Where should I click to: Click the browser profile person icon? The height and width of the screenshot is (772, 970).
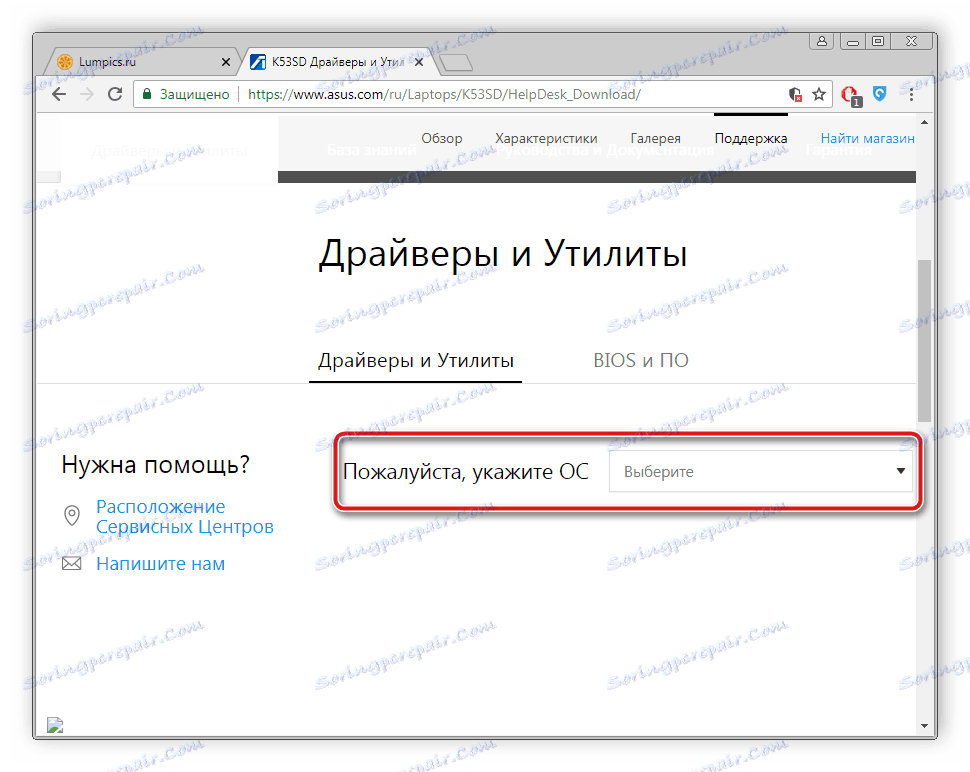[821, 41]
